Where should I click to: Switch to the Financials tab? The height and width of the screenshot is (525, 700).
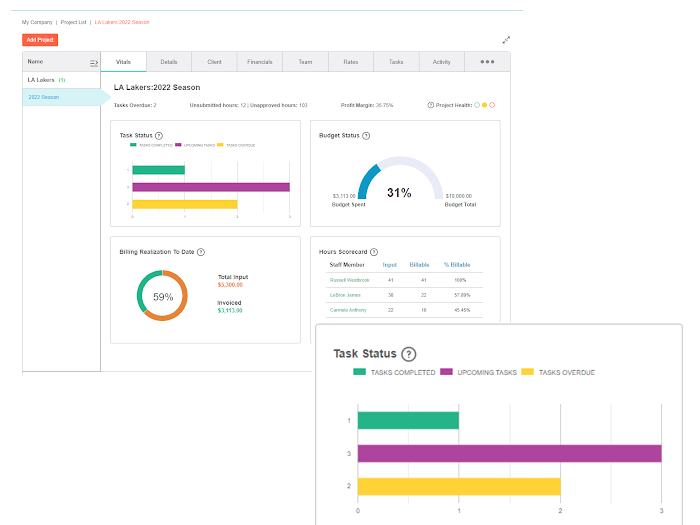point(260,62)
